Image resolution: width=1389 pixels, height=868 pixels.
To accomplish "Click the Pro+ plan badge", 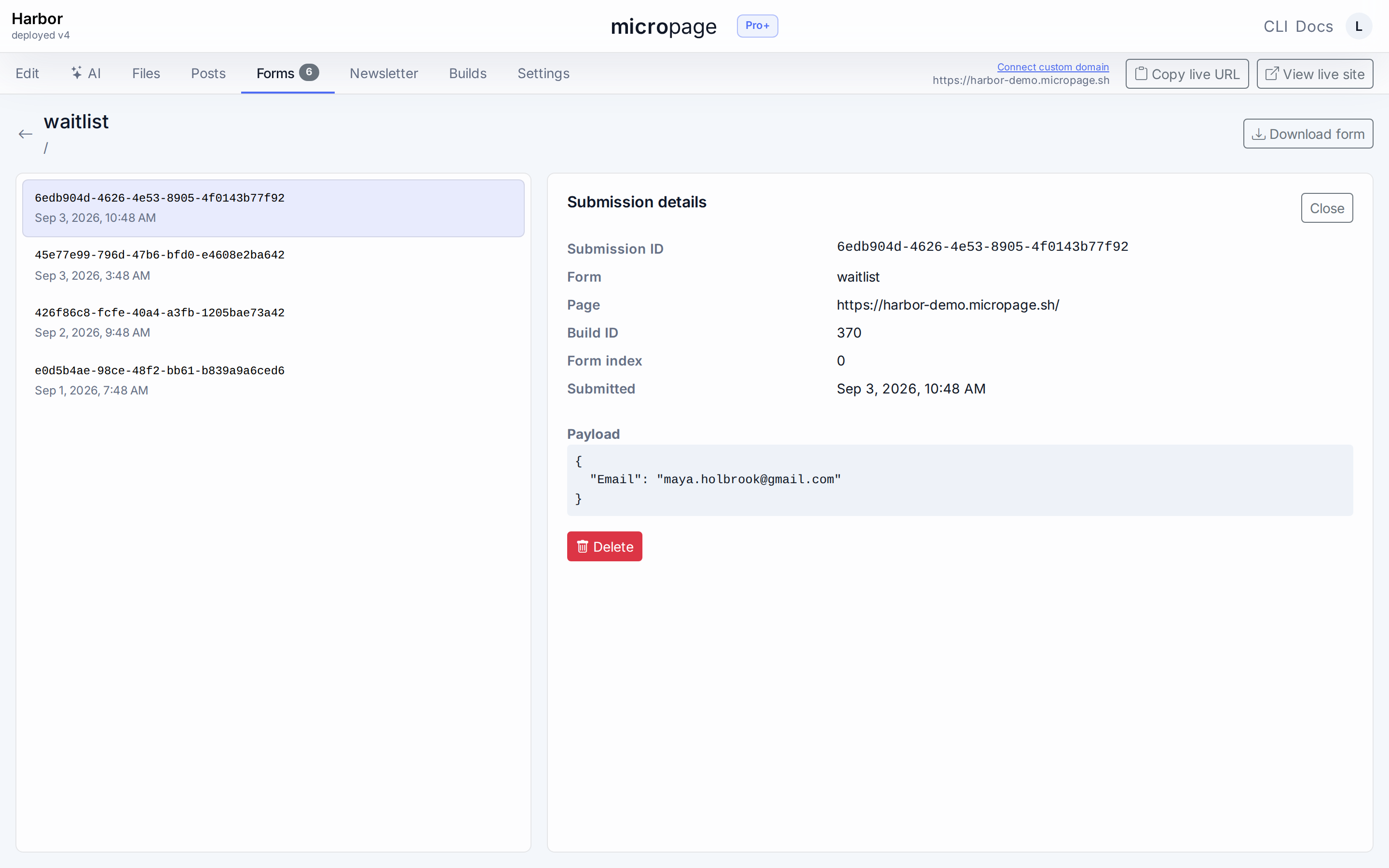I will point(757,26).
